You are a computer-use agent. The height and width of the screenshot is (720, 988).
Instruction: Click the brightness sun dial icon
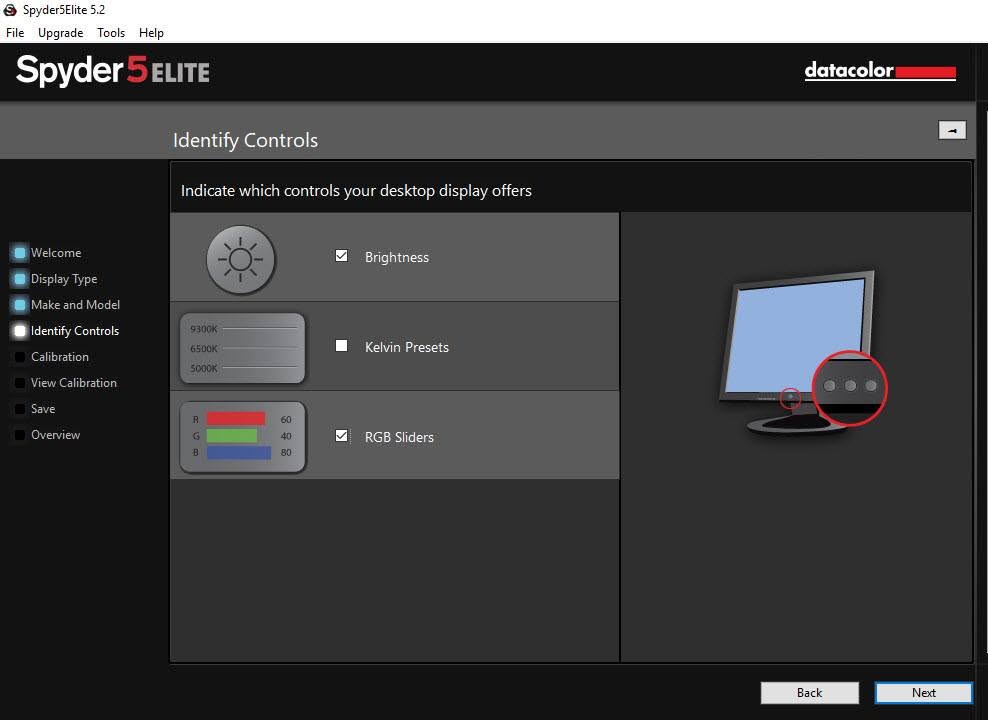click(x=241, y=259)
